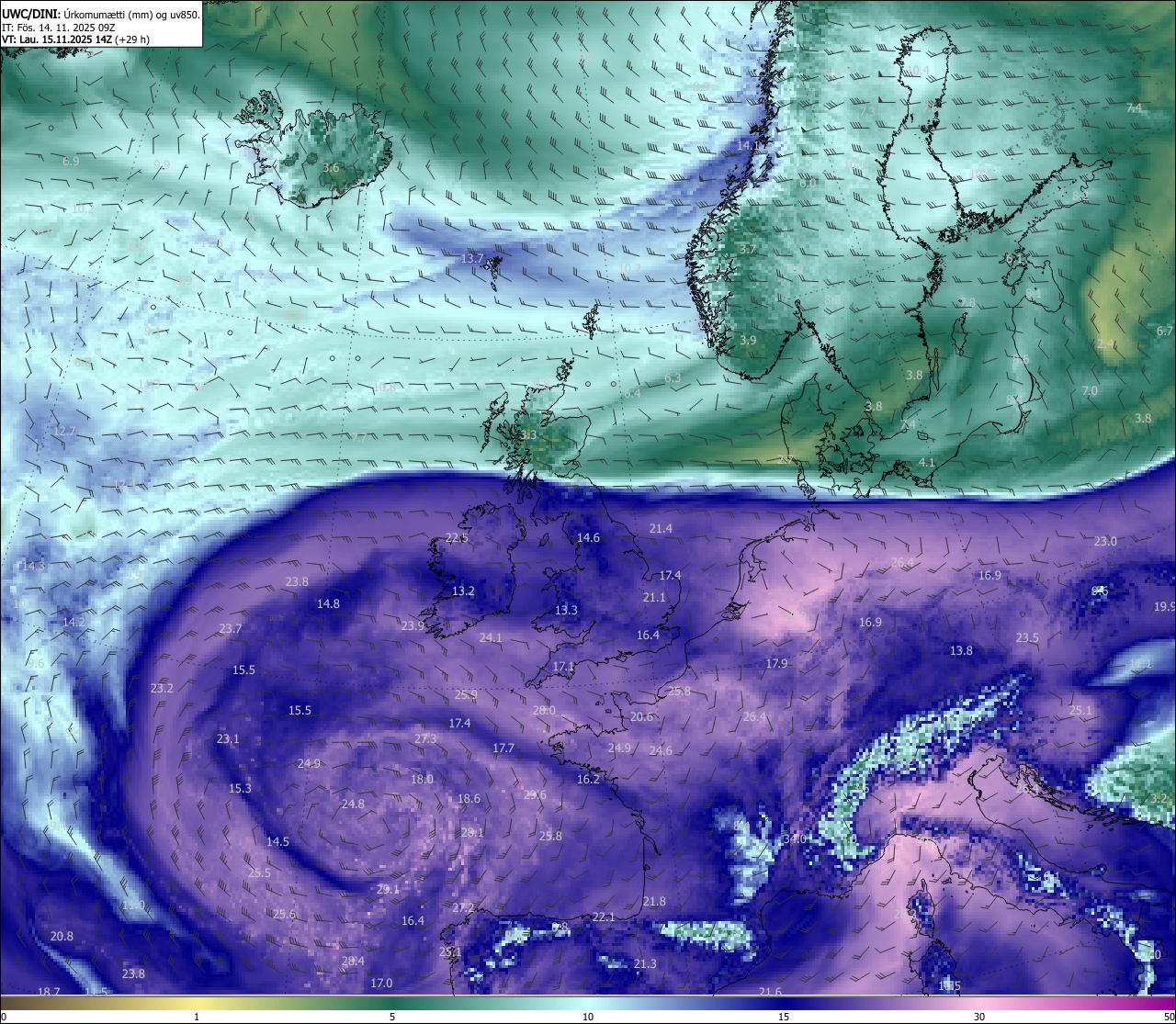Screen dimensions: 1176x1024
Task: Click the 25.5 value in the Atlantic
Action: 259,873
